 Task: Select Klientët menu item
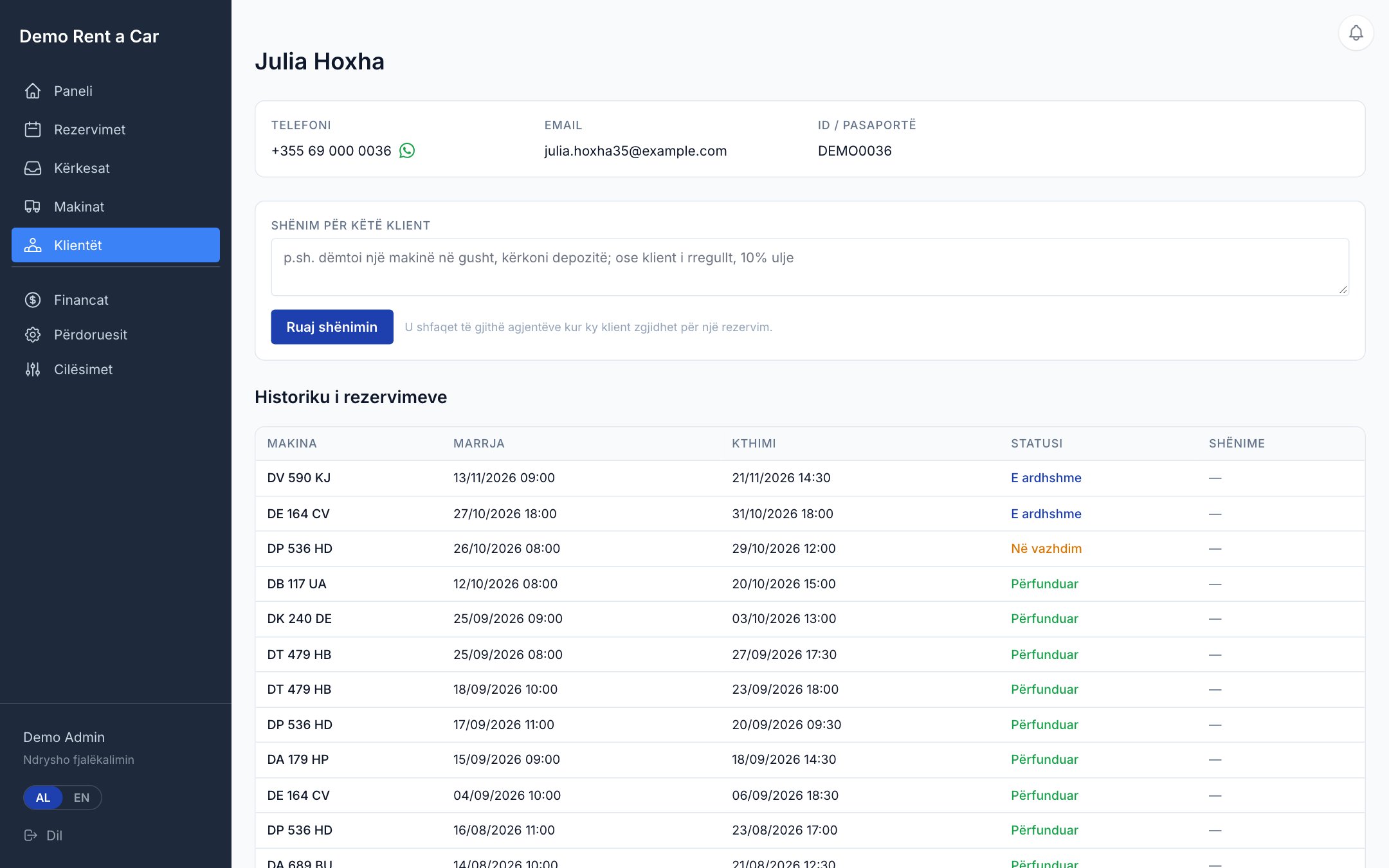click(x=116, y=245)
